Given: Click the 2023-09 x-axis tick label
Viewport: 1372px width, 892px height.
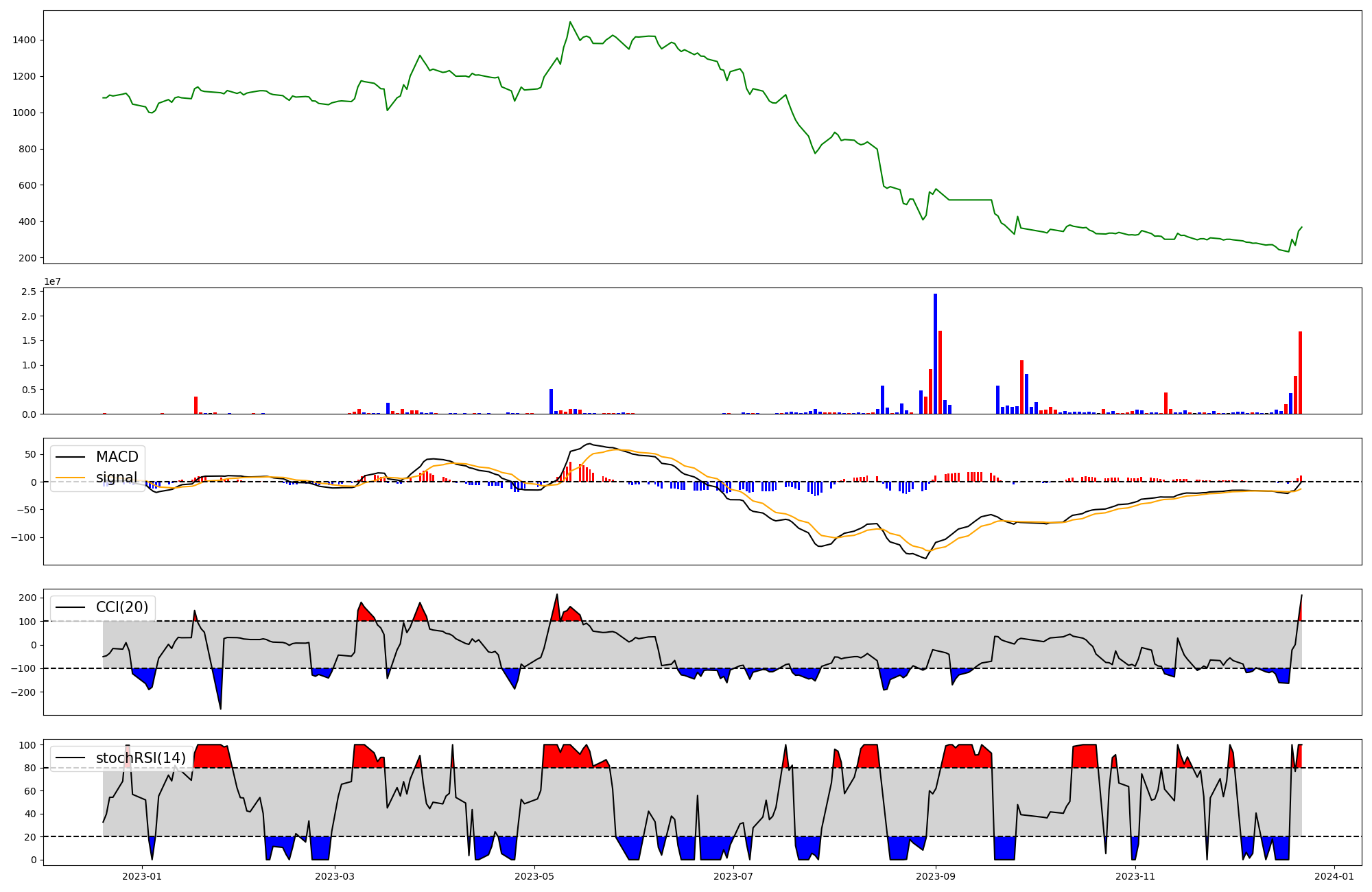Looking at the screenshot, I should (936, 876).
